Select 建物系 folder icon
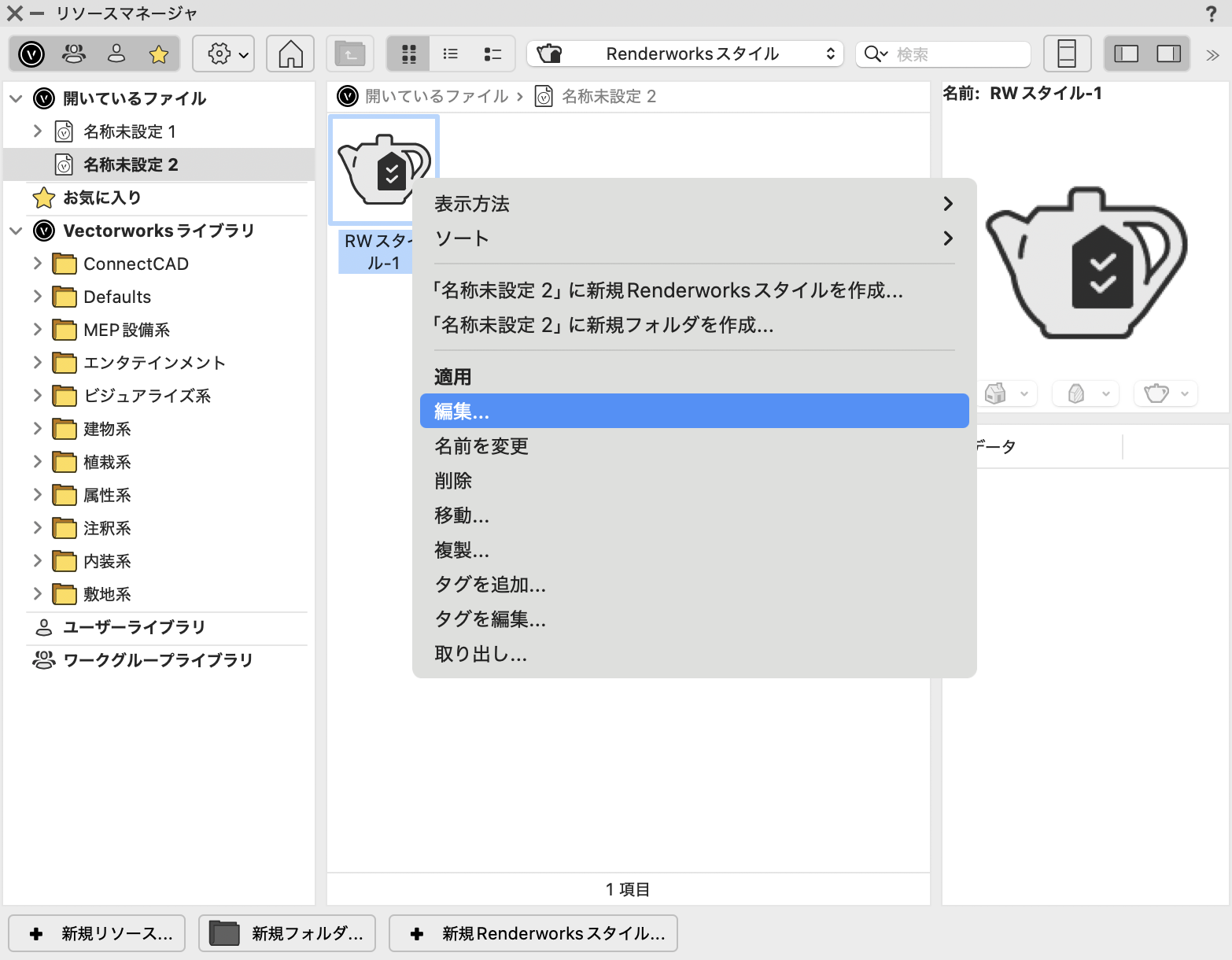1232x960 pixels. pyautogui.click(x=65, y=429)
